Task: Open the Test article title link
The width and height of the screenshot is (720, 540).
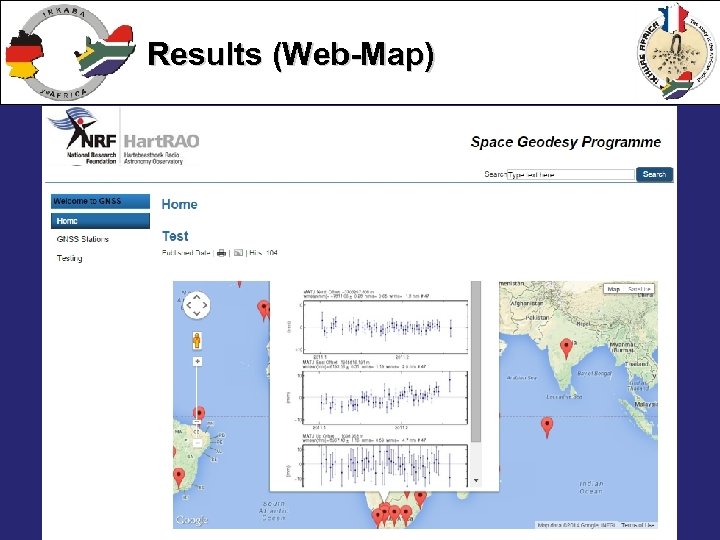Action: click(x=175, y=236)
